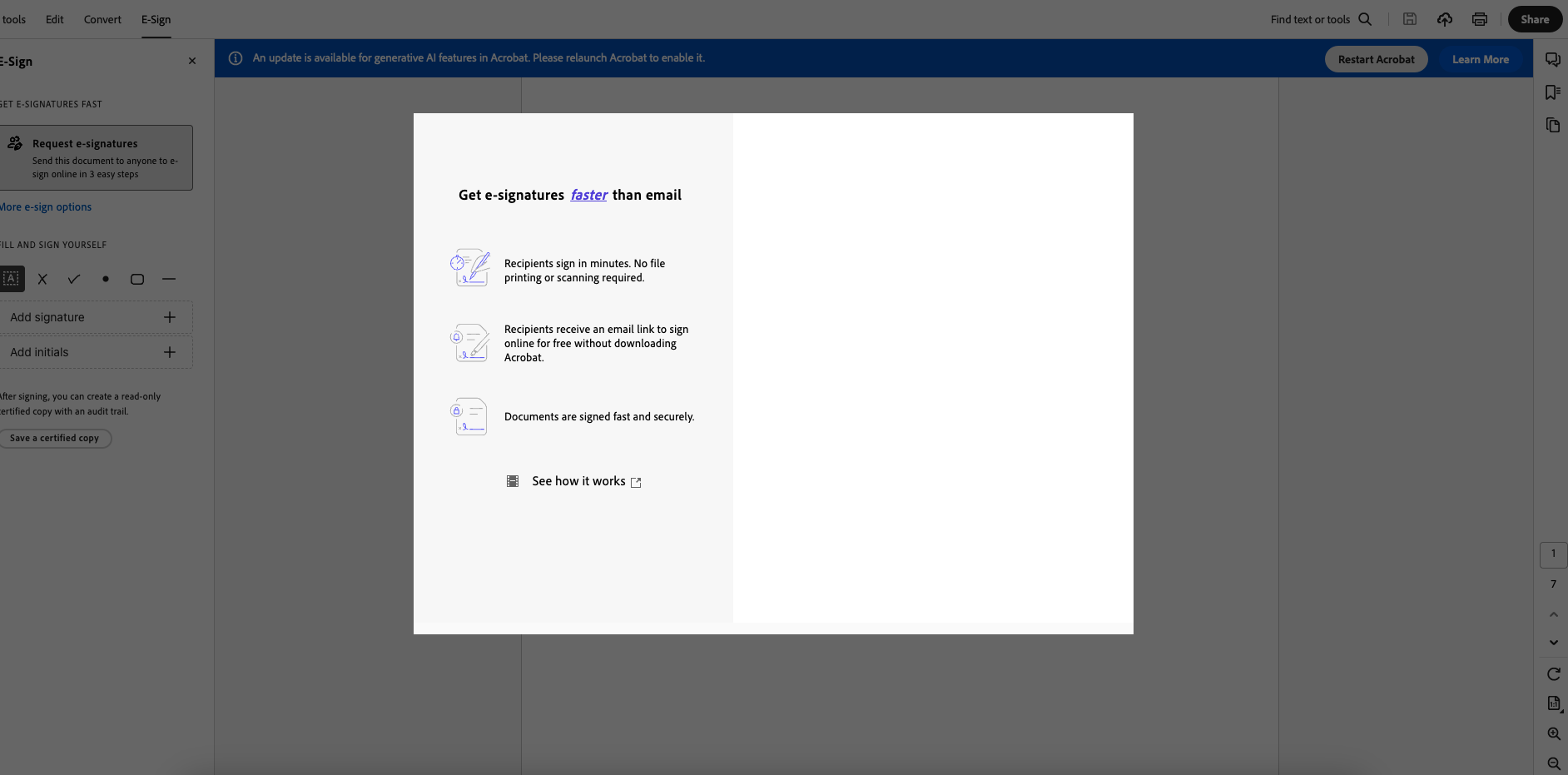The height and width of the screenshot is (775, 1568).
Task: Select the rounded rectangle fill tool
Action: coord(137,279)
